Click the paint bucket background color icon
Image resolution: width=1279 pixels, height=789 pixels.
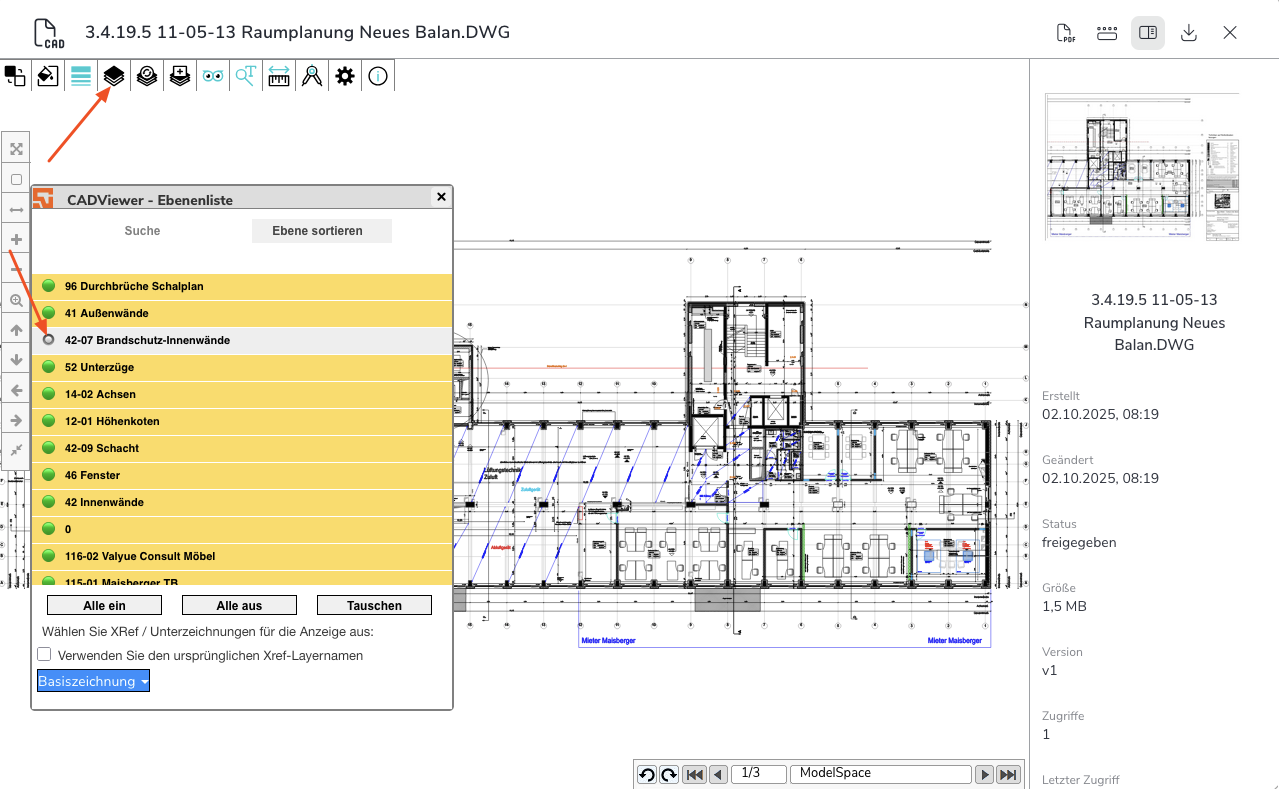pyautogui.click(x=48, y=76)
